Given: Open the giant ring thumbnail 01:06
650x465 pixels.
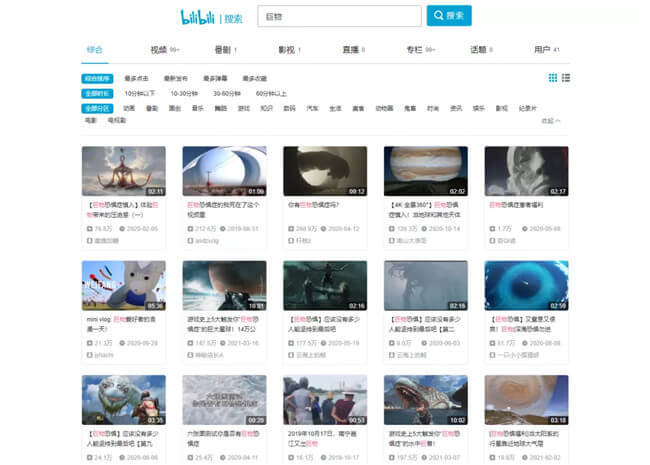Looking at the screenshot, I should [x=224, y=171].
